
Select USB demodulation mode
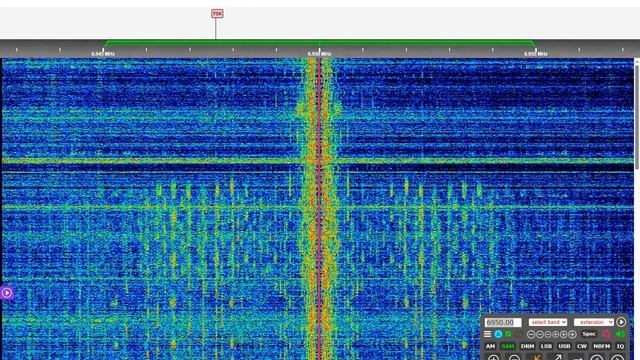[x=564, y=346]
